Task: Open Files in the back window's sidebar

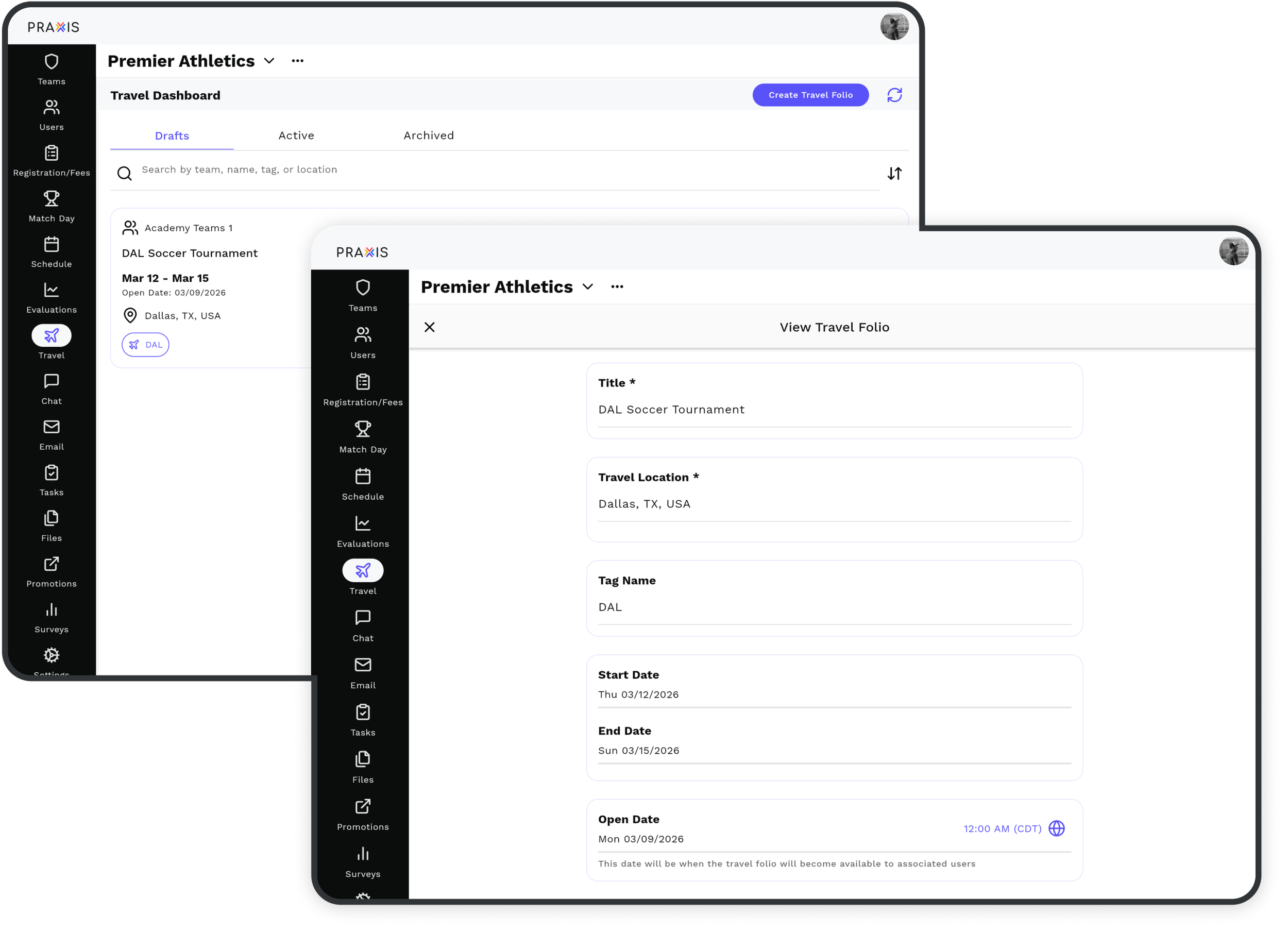Action: coord(51,526)
